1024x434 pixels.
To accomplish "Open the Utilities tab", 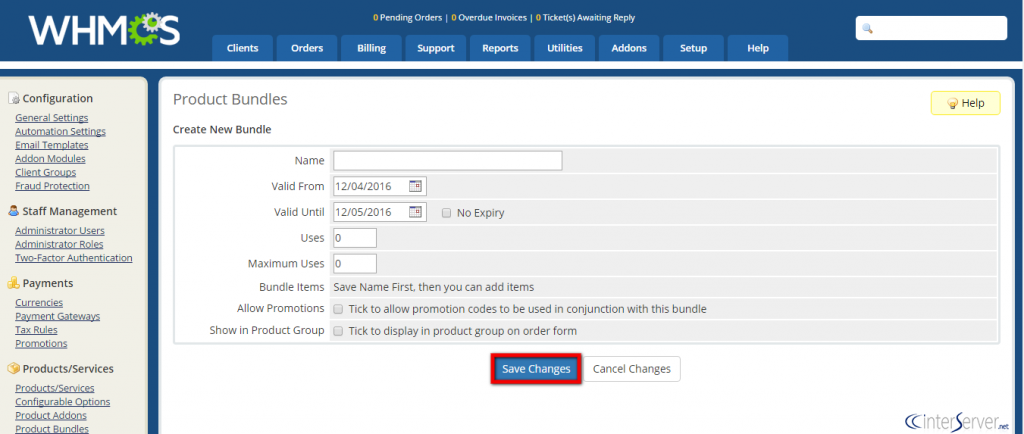I will point(565,48).
